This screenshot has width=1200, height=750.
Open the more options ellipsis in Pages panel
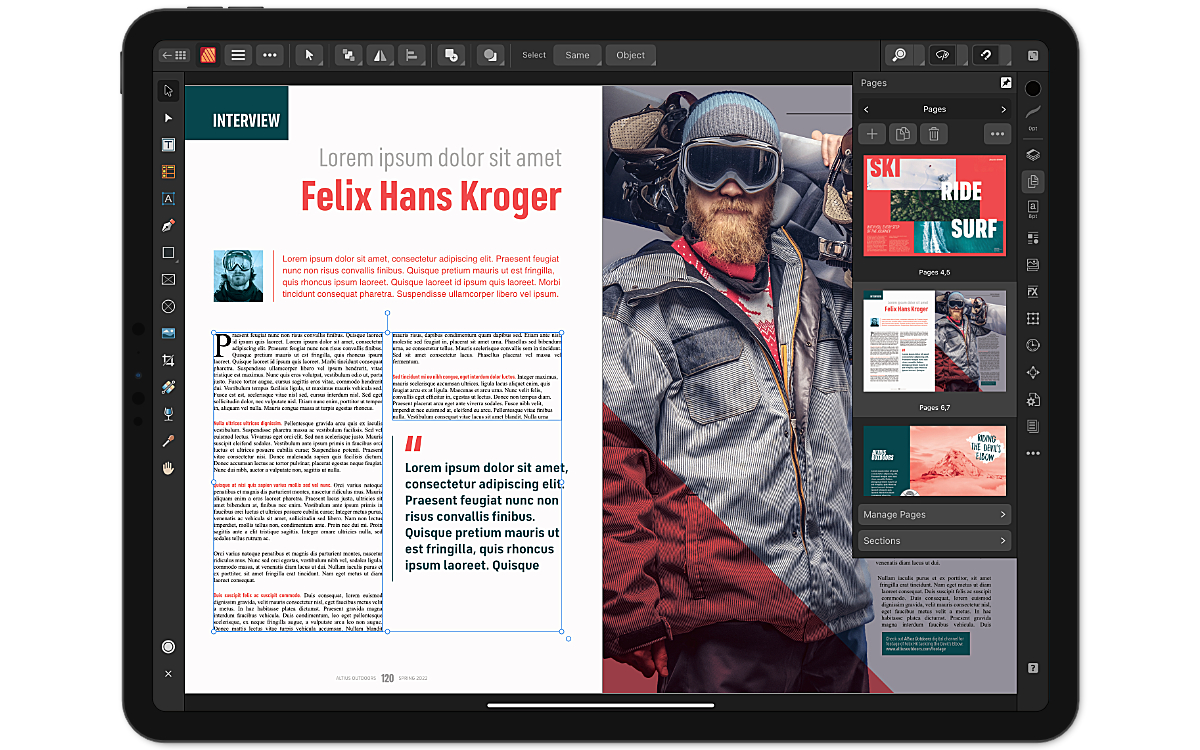point(996,133)
